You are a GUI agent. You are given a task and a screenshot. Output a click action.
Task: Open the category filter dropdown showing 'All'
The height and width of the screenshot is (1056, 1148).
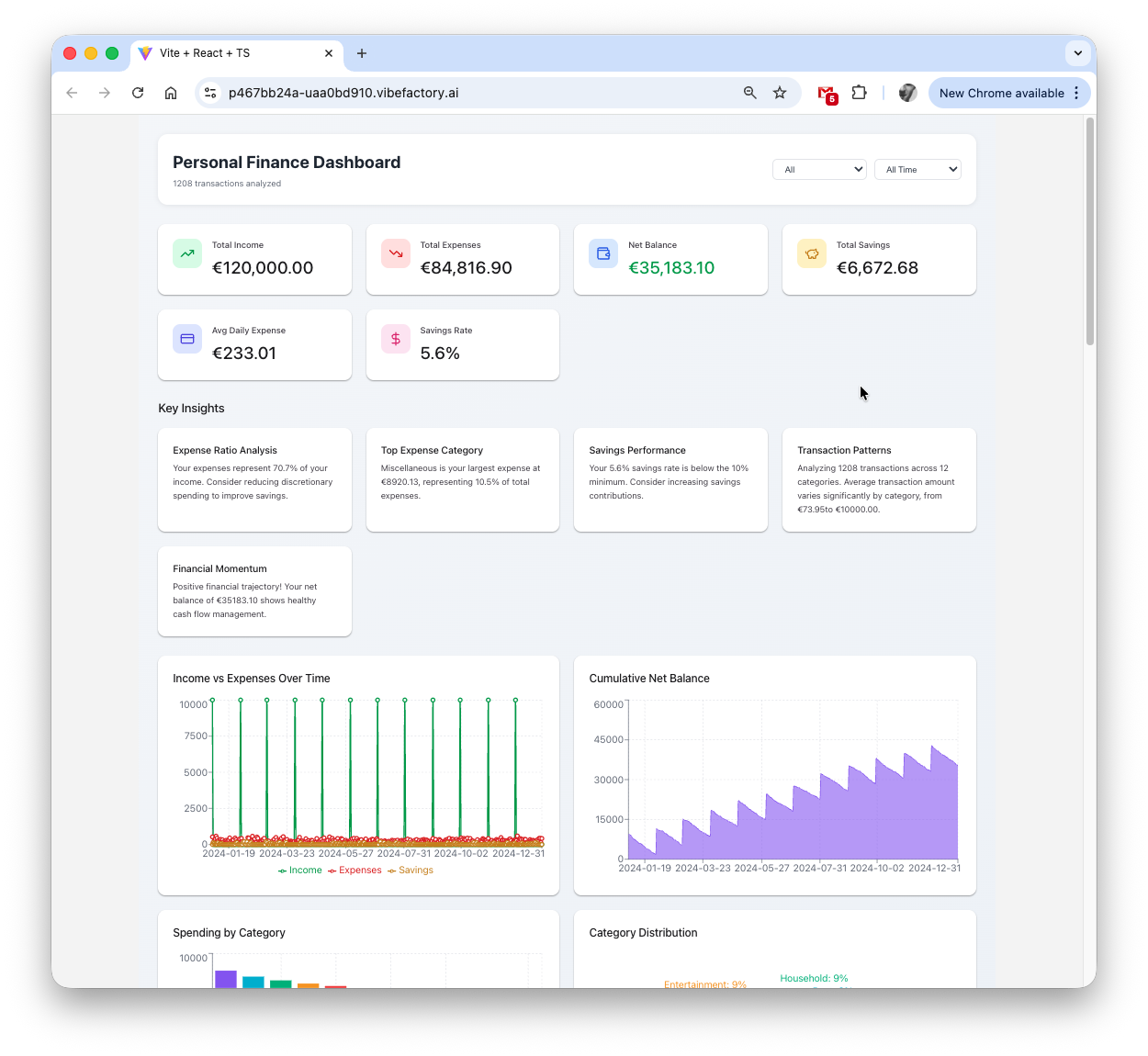pyautogui.click(x=819, y=169)
